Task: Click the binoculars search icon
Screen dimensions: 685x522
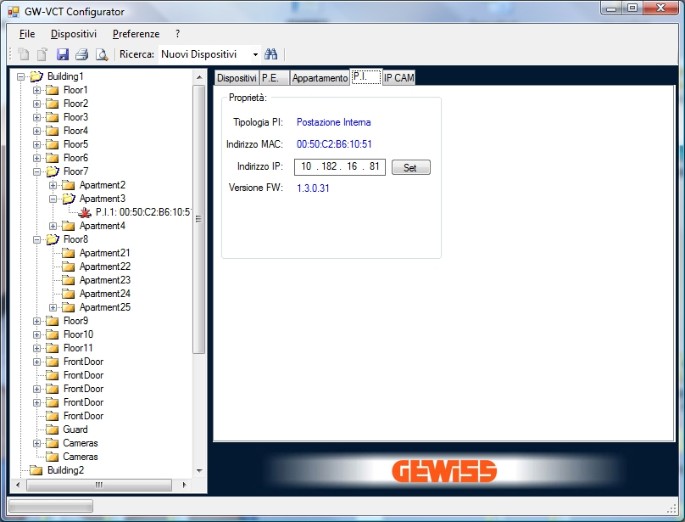Action: (x=270, y=54)
